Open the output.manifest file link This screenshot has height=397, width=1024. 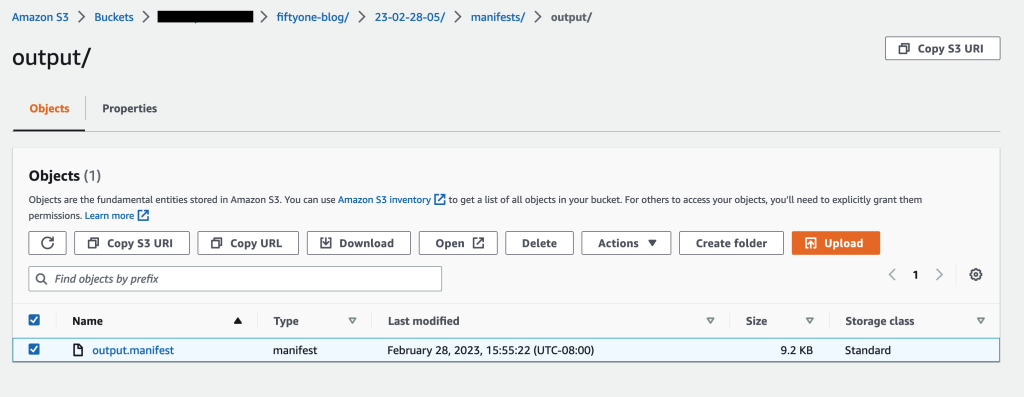coord(133,350)
